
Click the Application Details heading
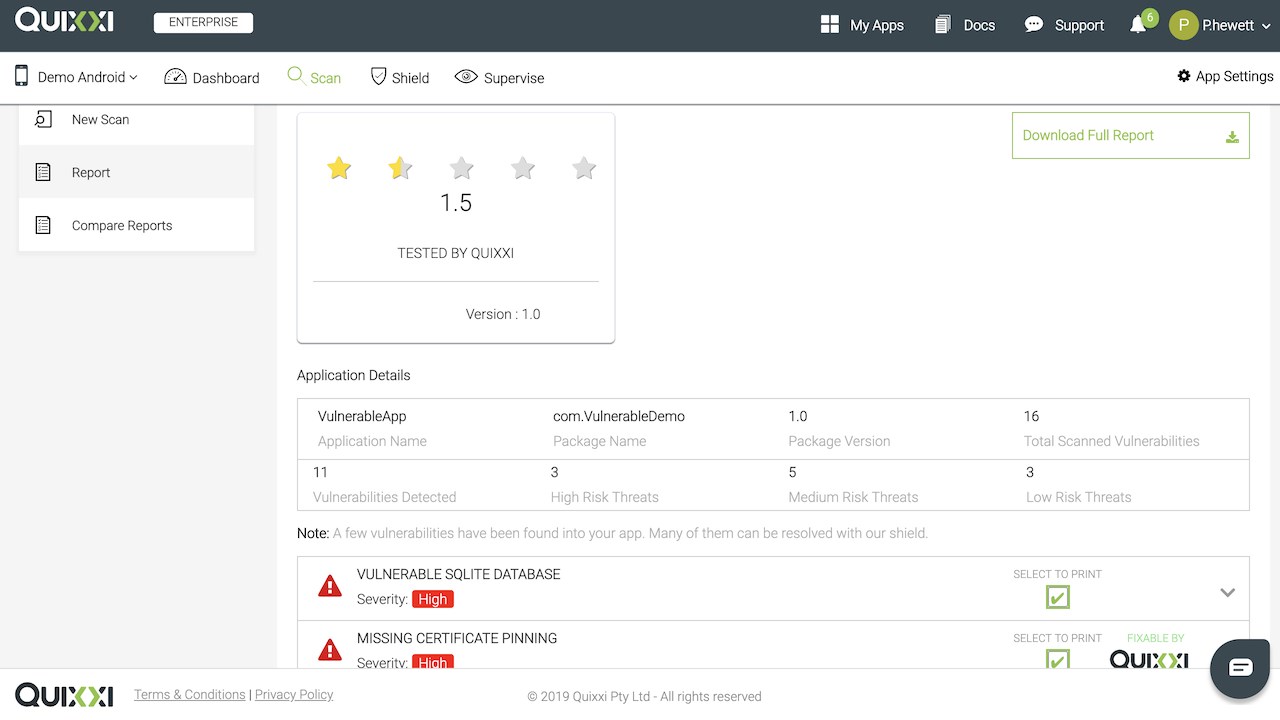pyautogui.click(x=354, y=375)
